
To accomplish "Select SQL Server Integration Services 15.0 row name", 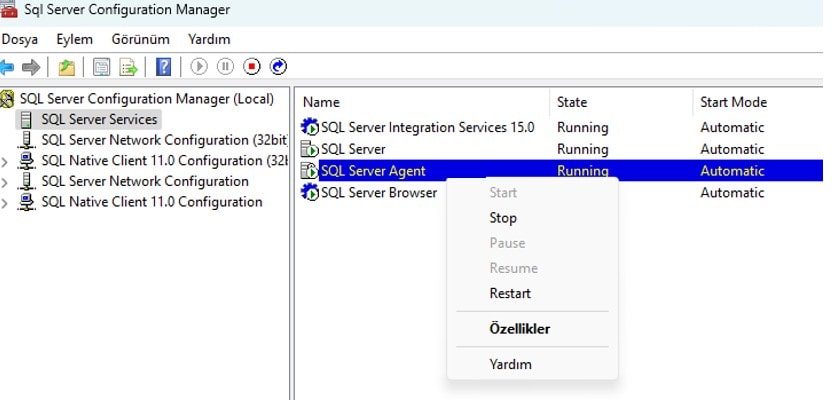I will pos(428,128).
